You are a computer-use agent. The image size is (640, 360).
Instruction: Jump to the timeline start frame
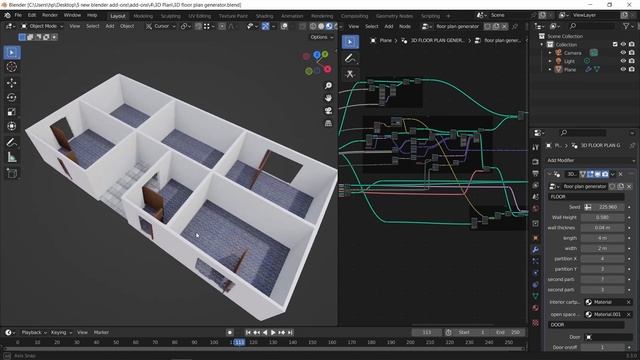(x=248, y=333)
